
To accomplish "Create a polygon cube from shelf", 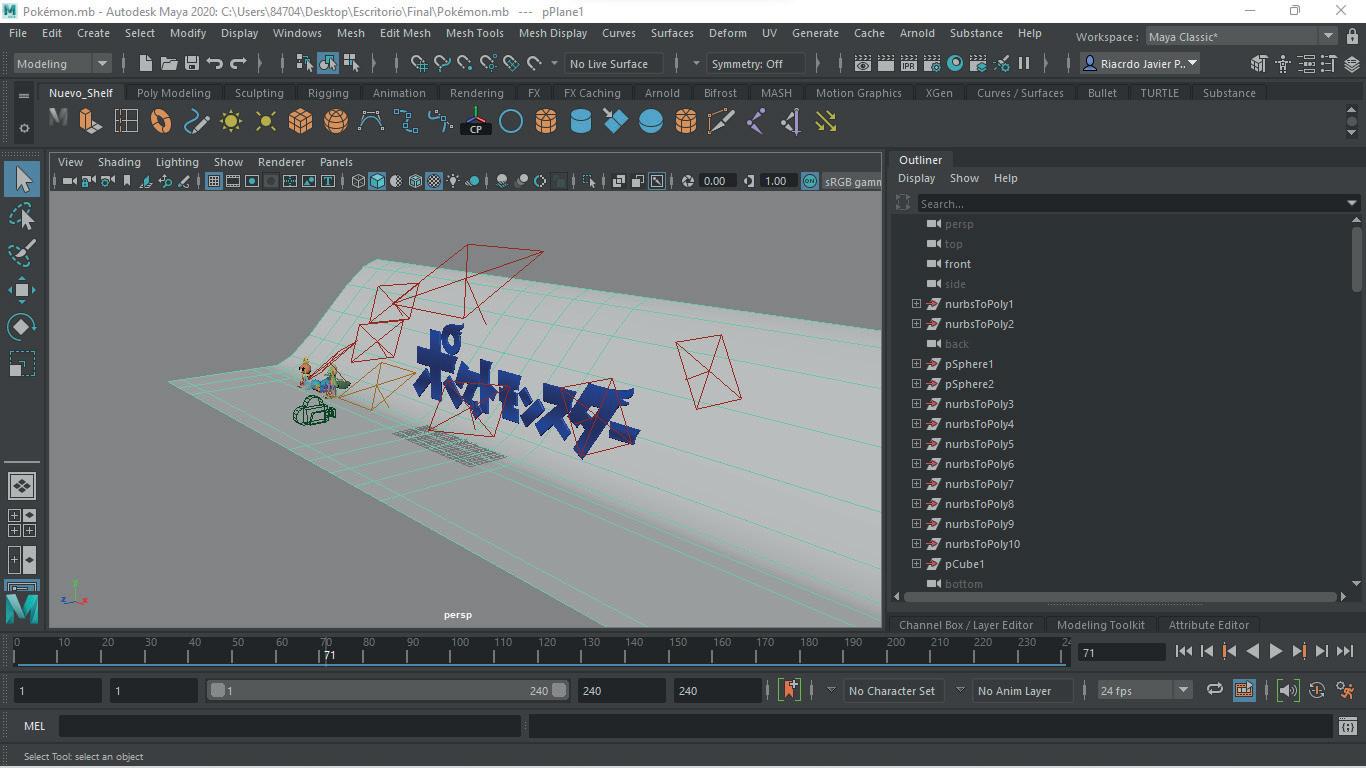I will pyautogui.click(x=300, y=122).
